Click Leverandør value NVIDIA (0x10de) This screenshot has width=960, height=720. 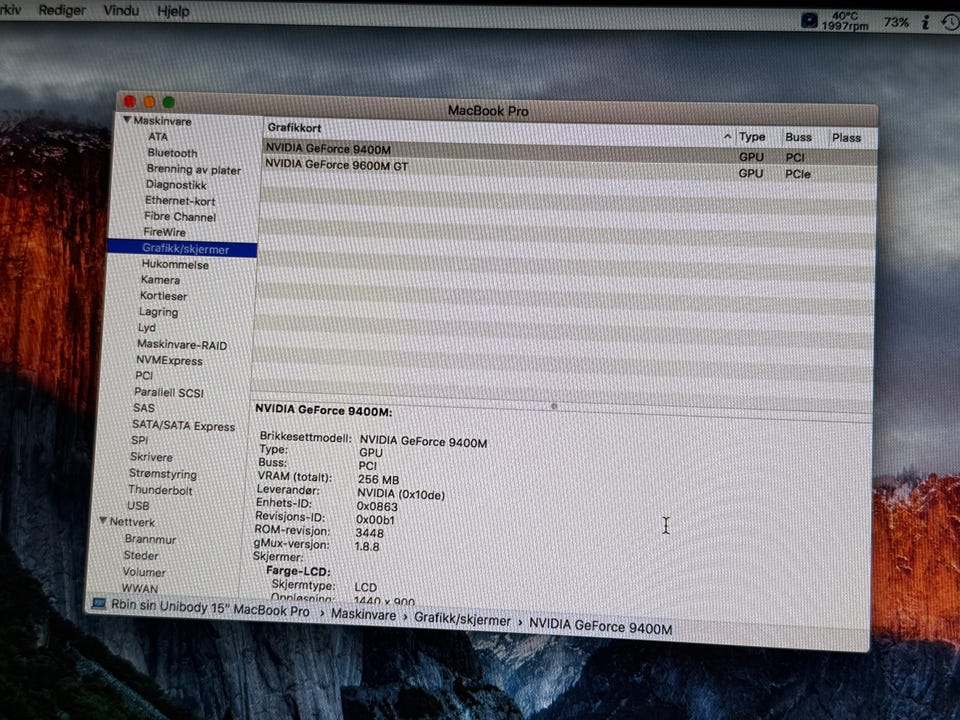click(x=401, y=493)
